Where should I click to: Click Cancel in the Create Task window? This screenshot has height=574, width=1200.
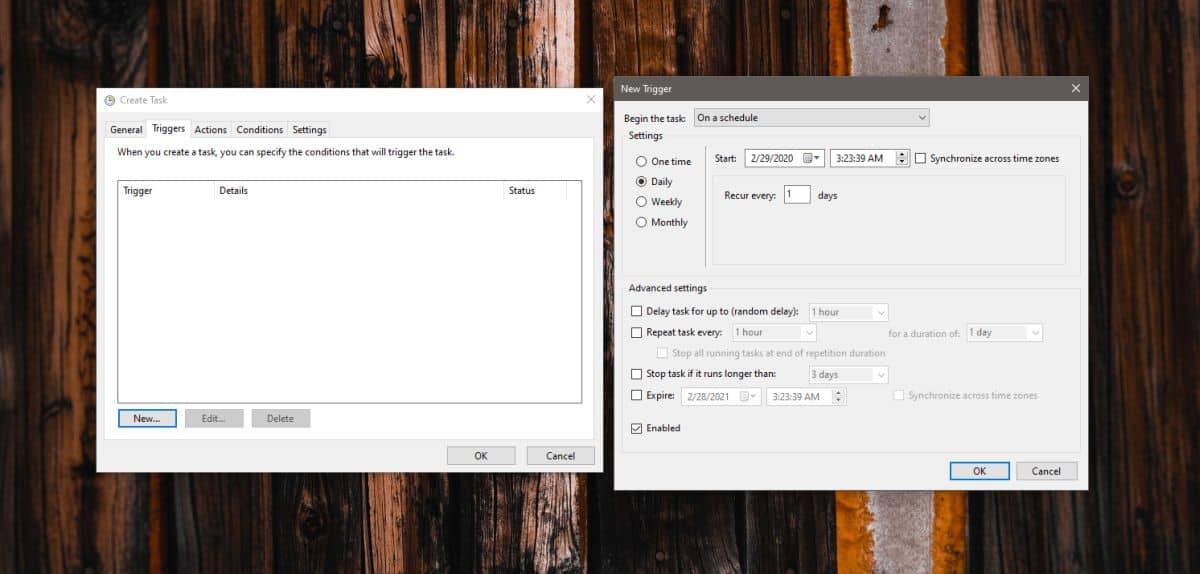(560, 456)
